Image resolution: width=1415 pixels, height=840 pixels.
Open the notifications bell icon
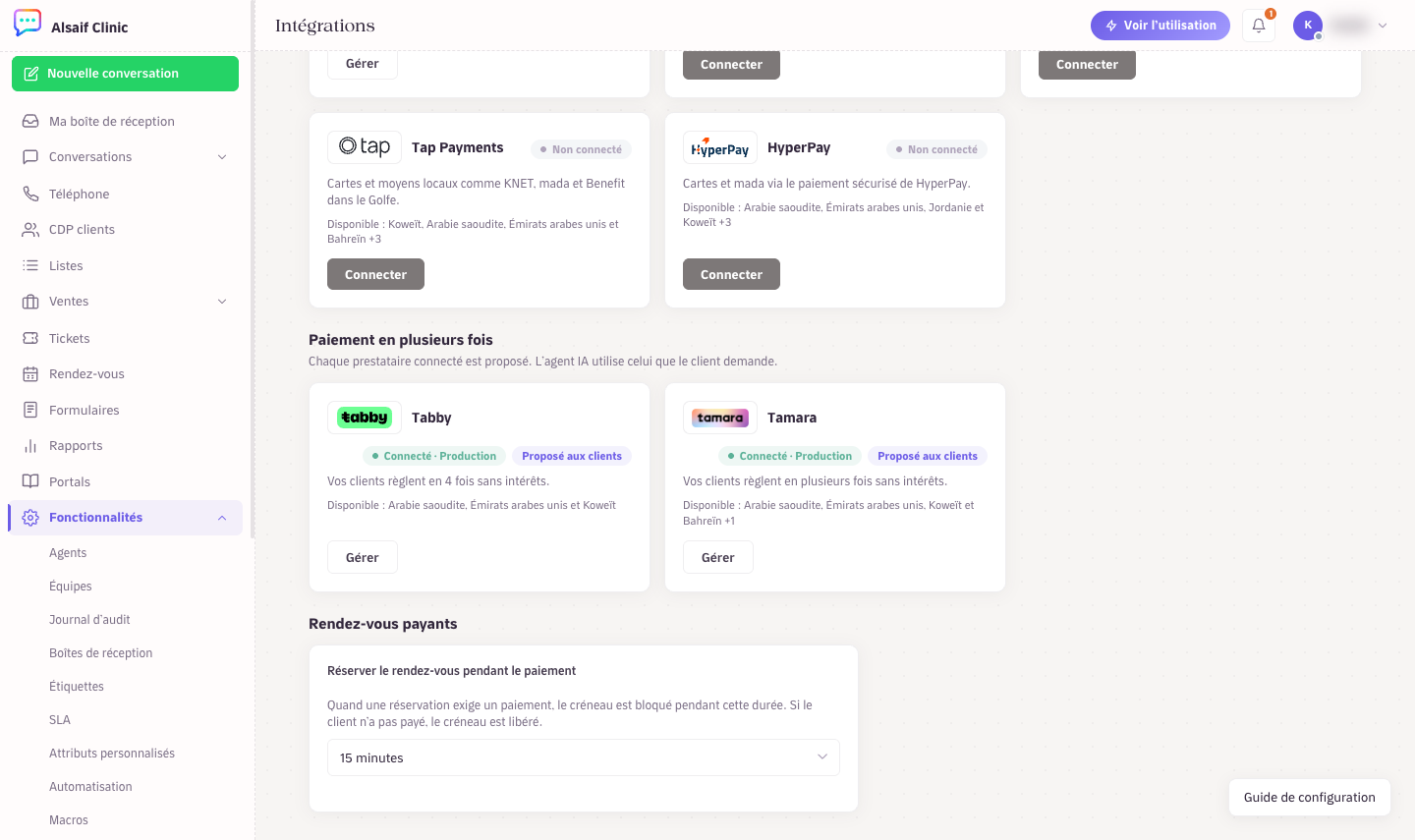1259,26
